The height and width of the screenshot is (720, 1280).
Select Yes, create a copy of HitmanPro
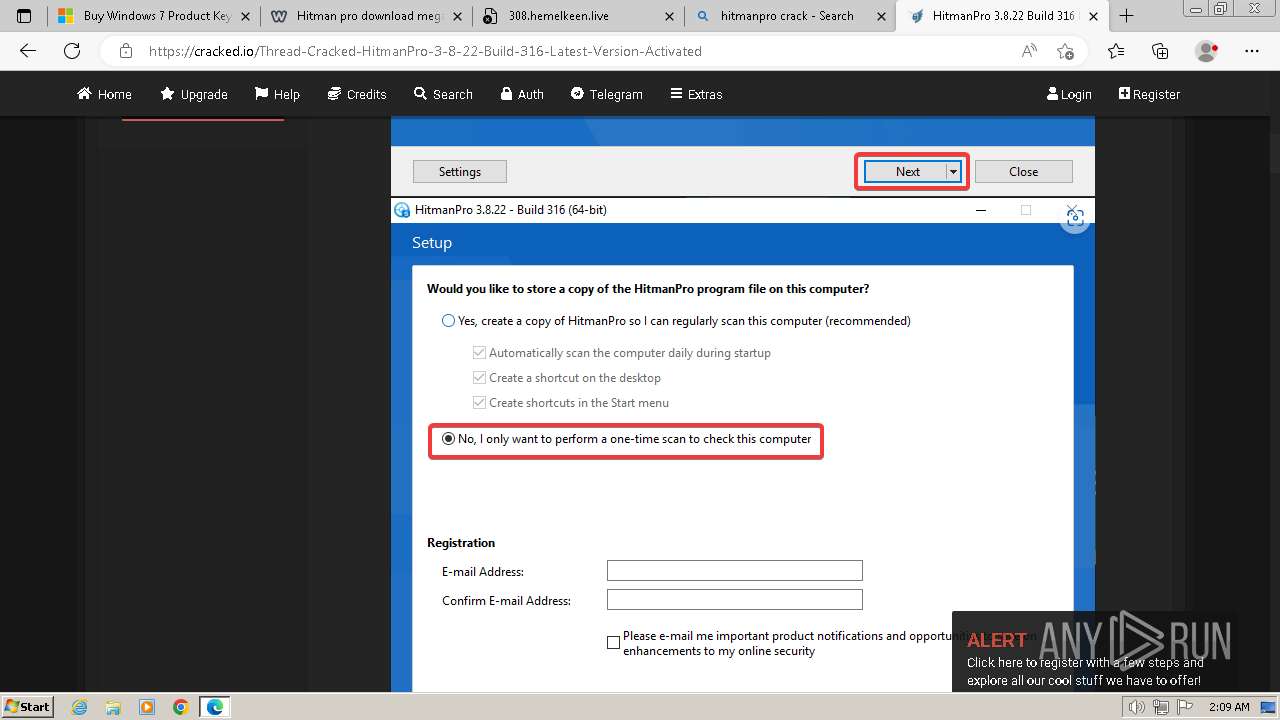point(448,321)
